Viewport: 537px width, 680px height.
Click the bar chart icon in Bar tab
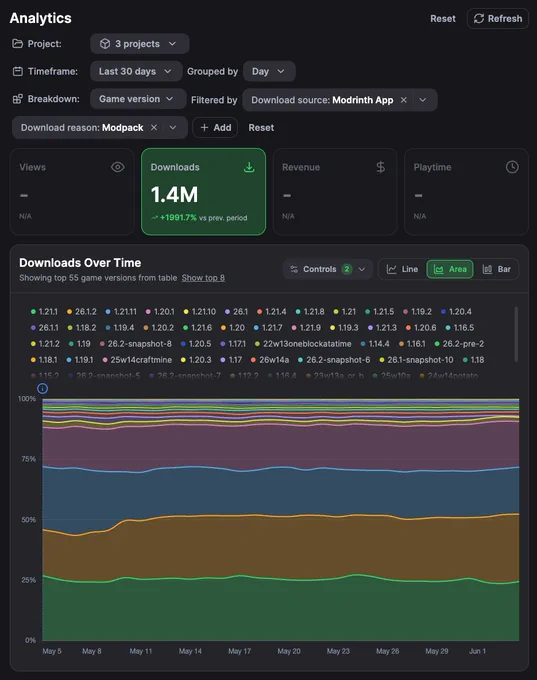coord(487,269)
